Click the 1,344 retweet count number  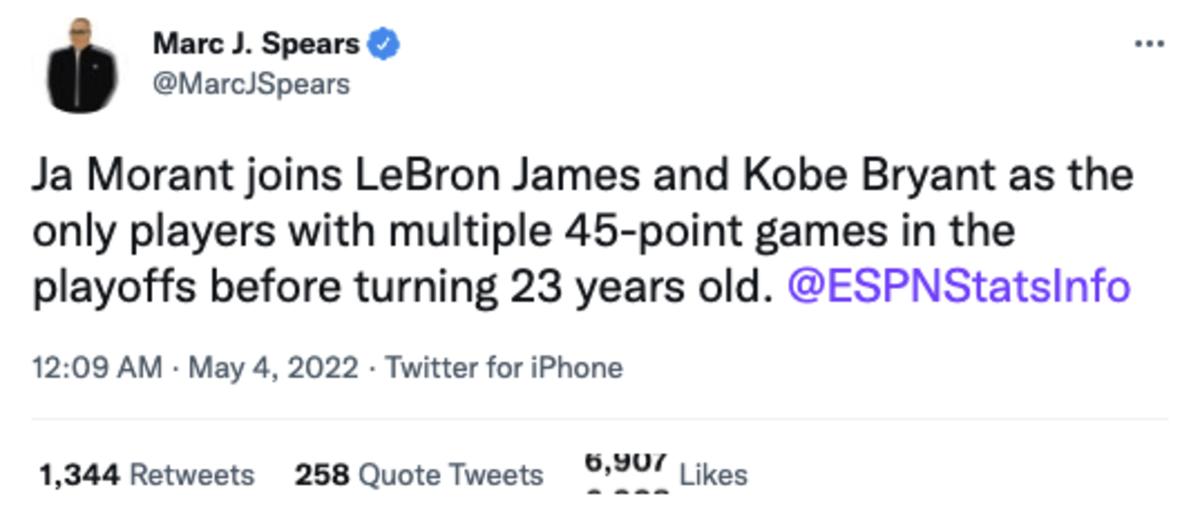(x=79, y=474)
